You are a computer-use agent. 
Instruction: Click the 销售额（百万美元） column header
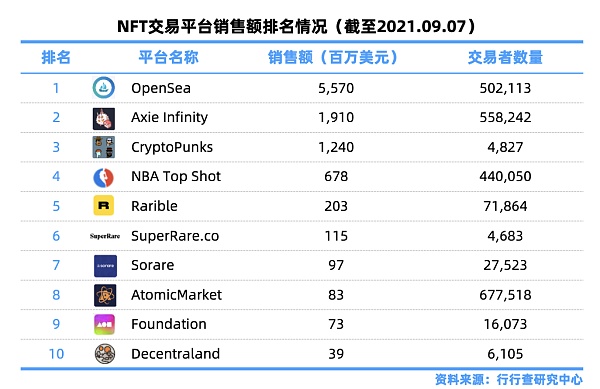click(333, 57)
